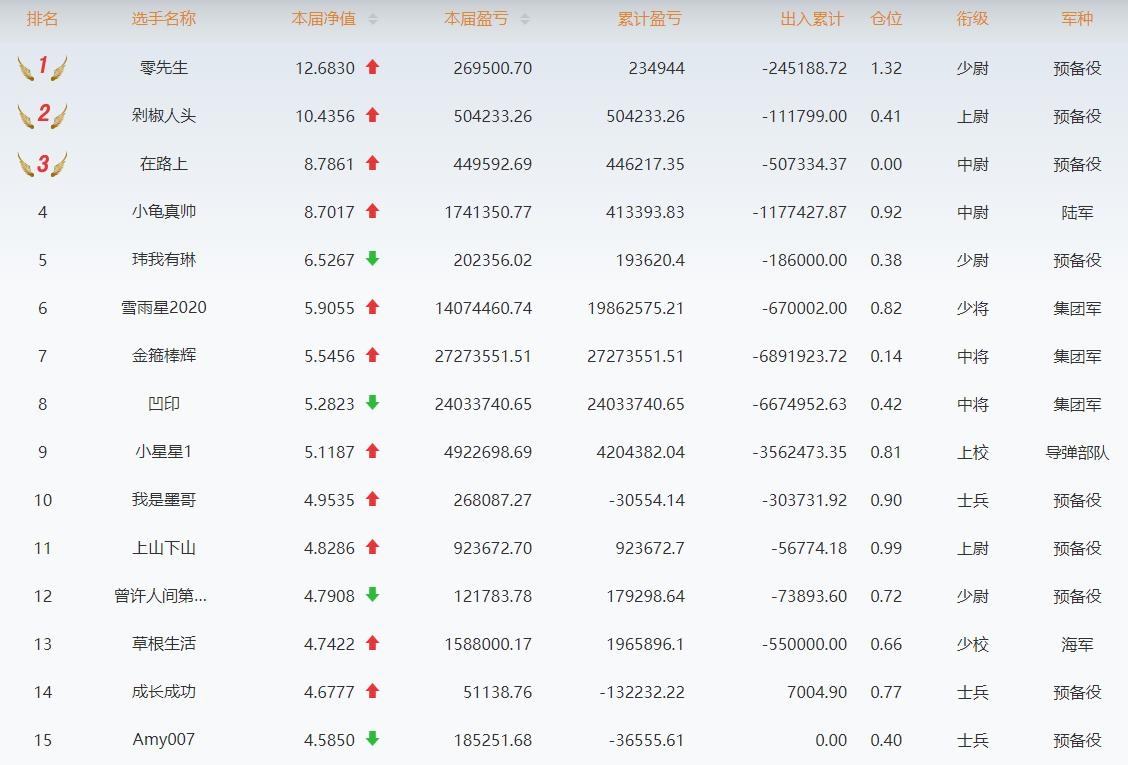The height and width of the screenshot is (765, 1128).
Task: Click the 军种 column header
Action: (1077, 19)
